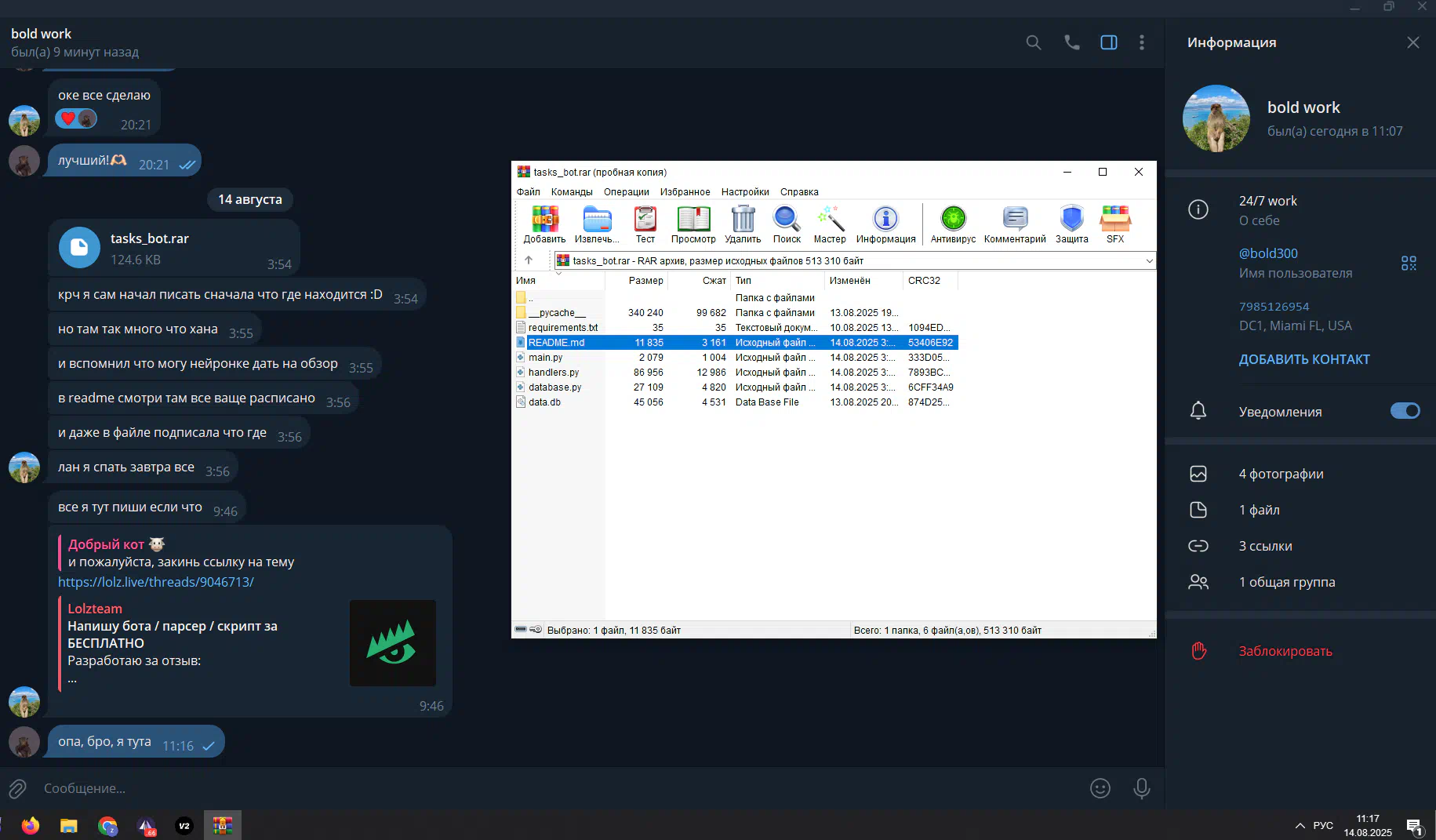The width and height of the screenshot is (1436, 840).
Task: Open the Commands menu in WinRAR
Action: (x=571, y=192)
